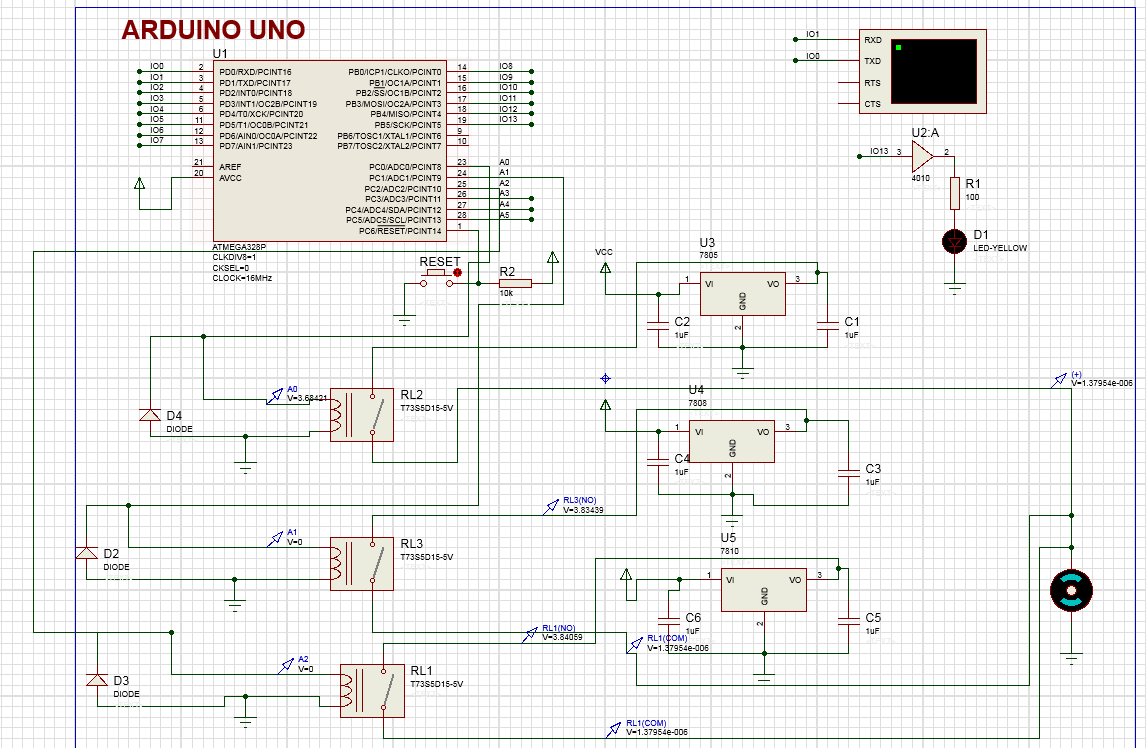Click the A1 voltage probe arrow
The height and width of the screenshot is (748, 1146).
[275, 539]
